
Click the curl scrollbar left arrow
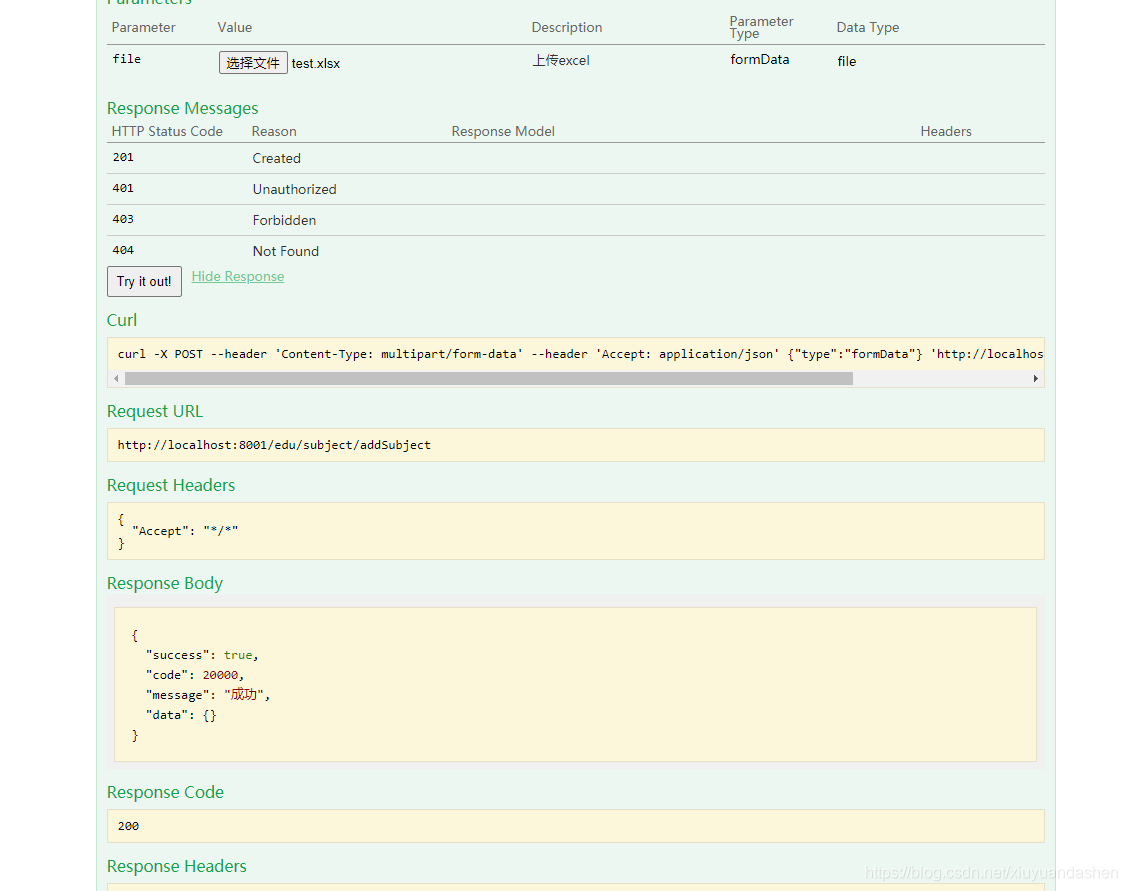pyautogui.click(x=116, y=379)
